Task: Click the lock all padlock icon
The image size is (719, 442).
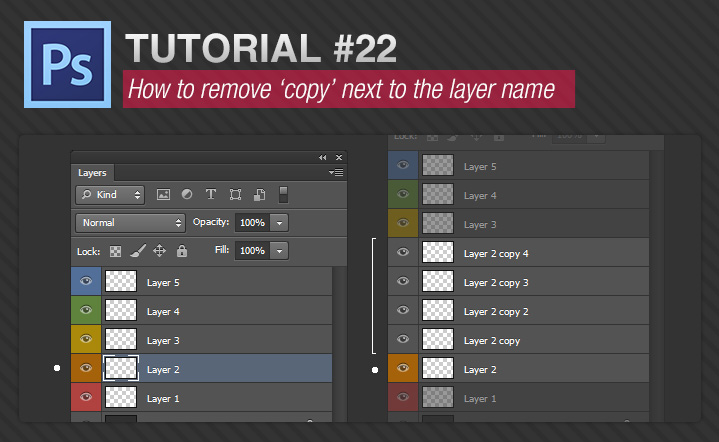Action: (181, 251)
